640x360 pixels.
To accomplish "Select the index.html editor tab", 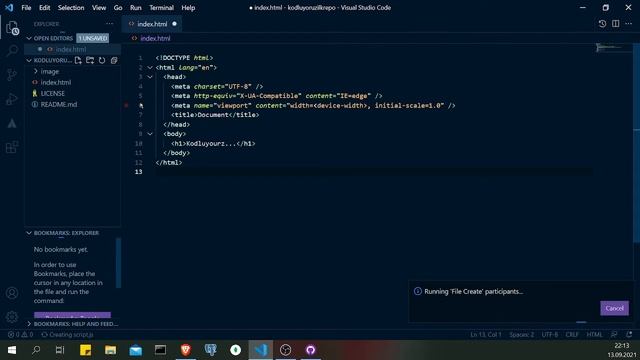I will (x=152, y=24).
